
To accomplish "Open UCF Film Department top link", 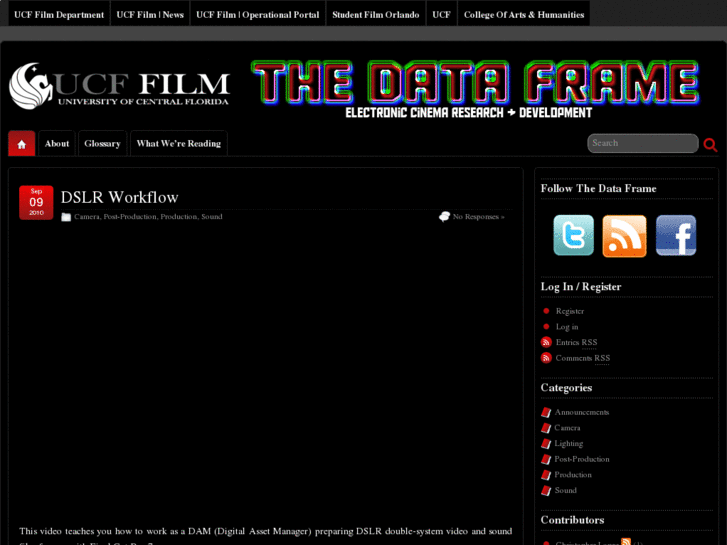I will [x=59, y=15].
